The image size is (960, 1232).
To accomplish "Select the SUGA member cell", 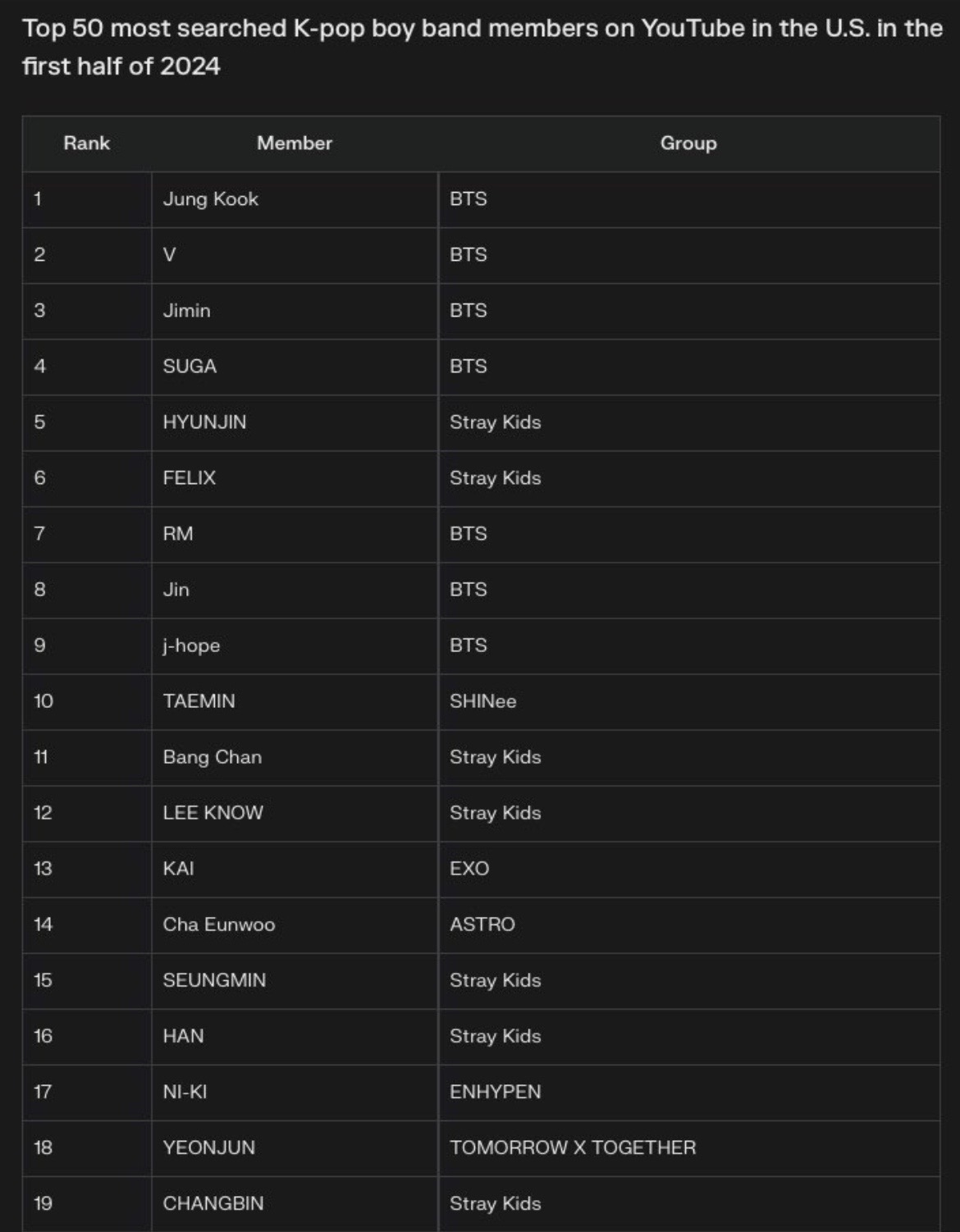I will [190, 367].
